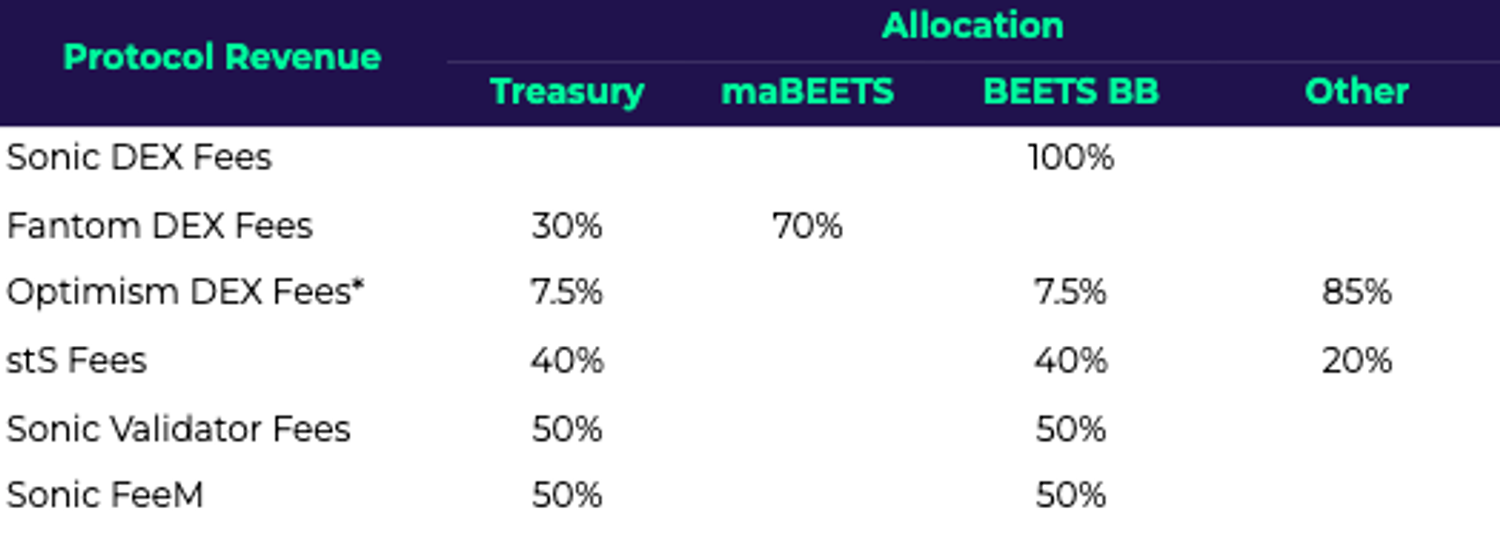The height and width of the screenshot is (550, 1500).
Task: Select the maBEETS column header
Action: 807,92
